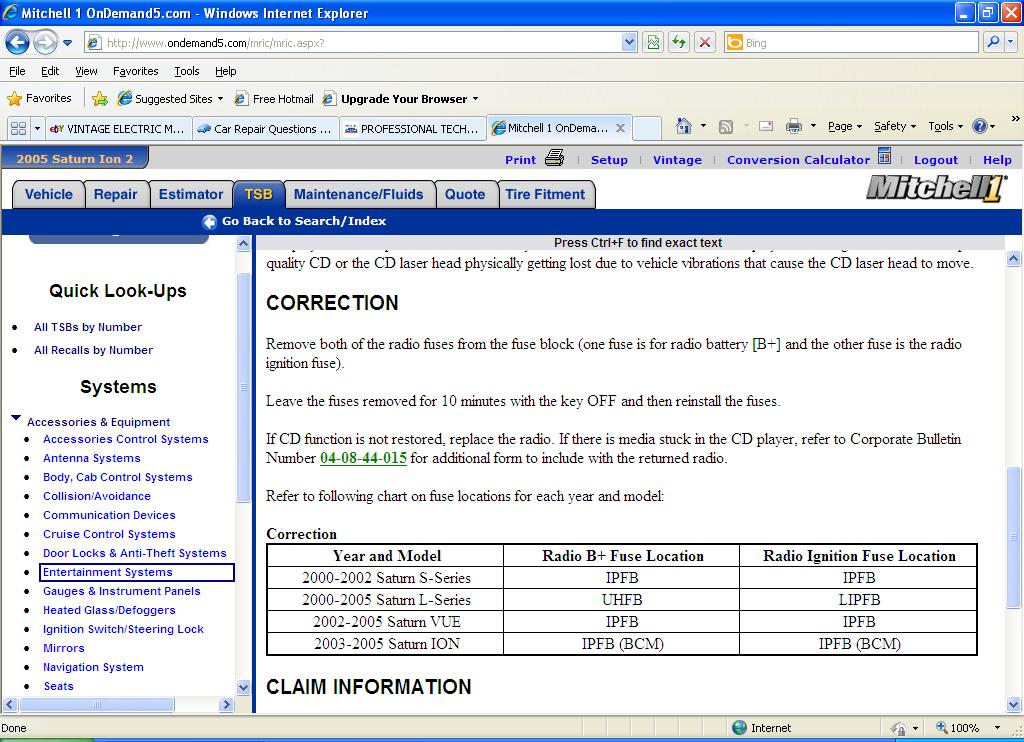1024x742 pixels.
Task: Click Add to Favorites Bar star icon
Action: 100,99
